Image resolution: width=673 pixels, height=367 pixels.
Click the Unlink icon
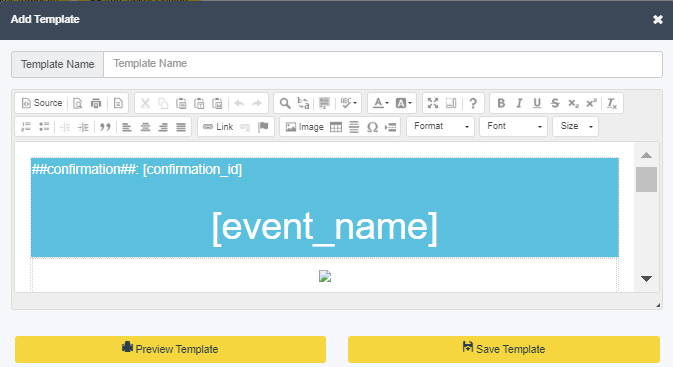245,127
